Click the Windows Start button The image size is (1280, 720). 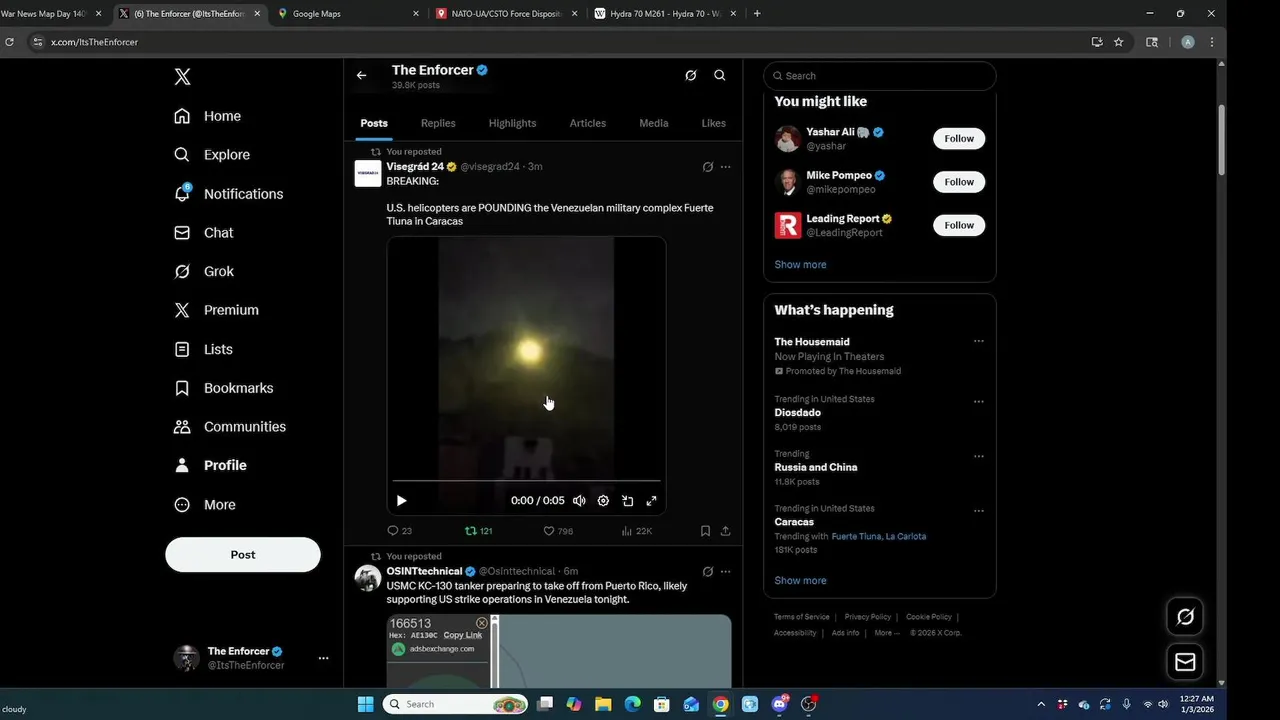[x=365, y=704]
